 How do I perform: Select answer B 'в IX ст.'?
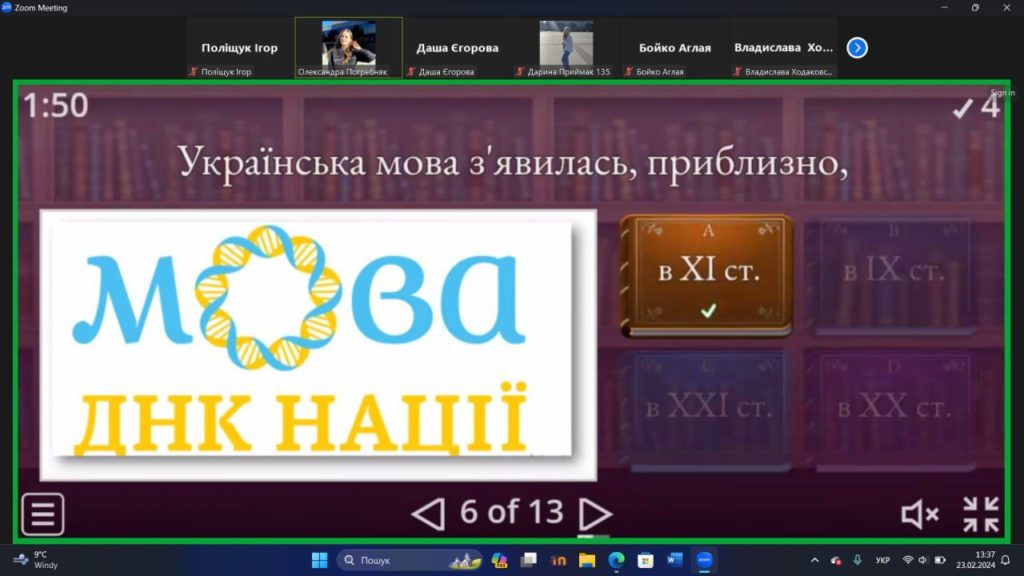pos(891,276)
